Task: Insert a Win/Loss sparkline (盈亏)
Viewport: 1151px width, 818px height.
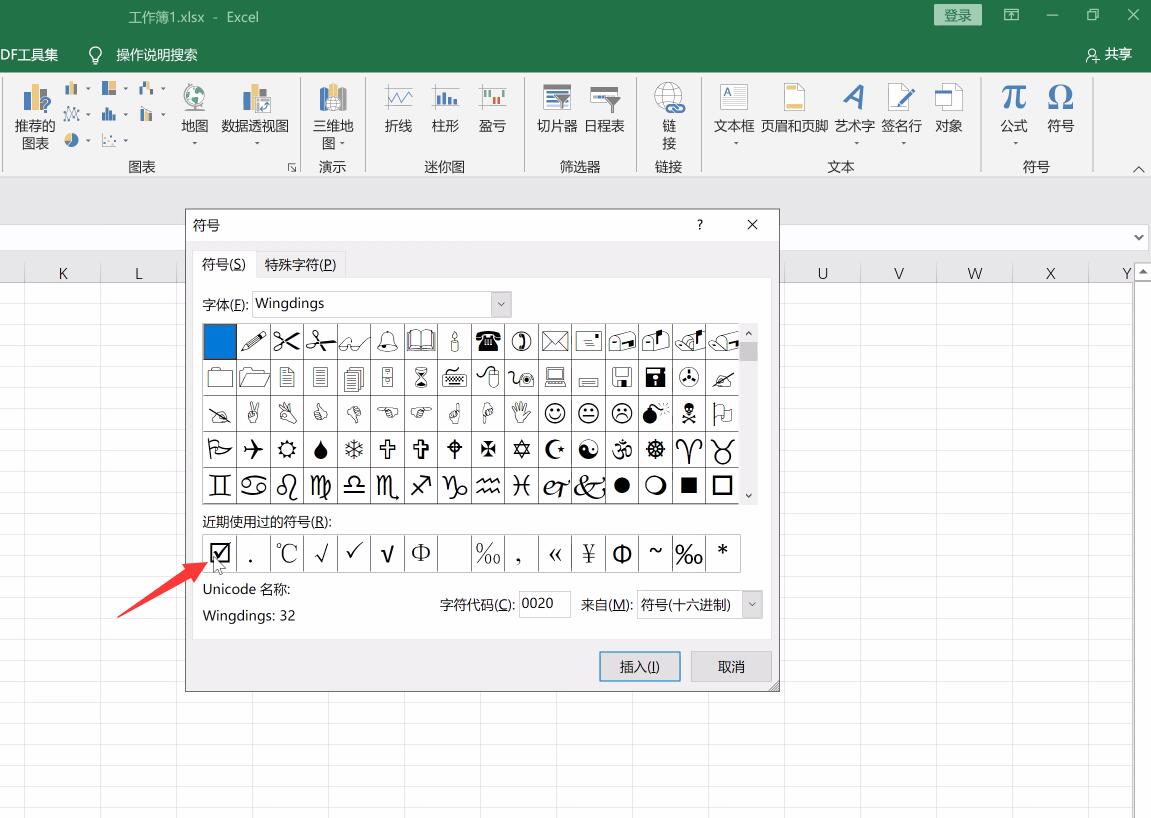Action: (492, 109)
